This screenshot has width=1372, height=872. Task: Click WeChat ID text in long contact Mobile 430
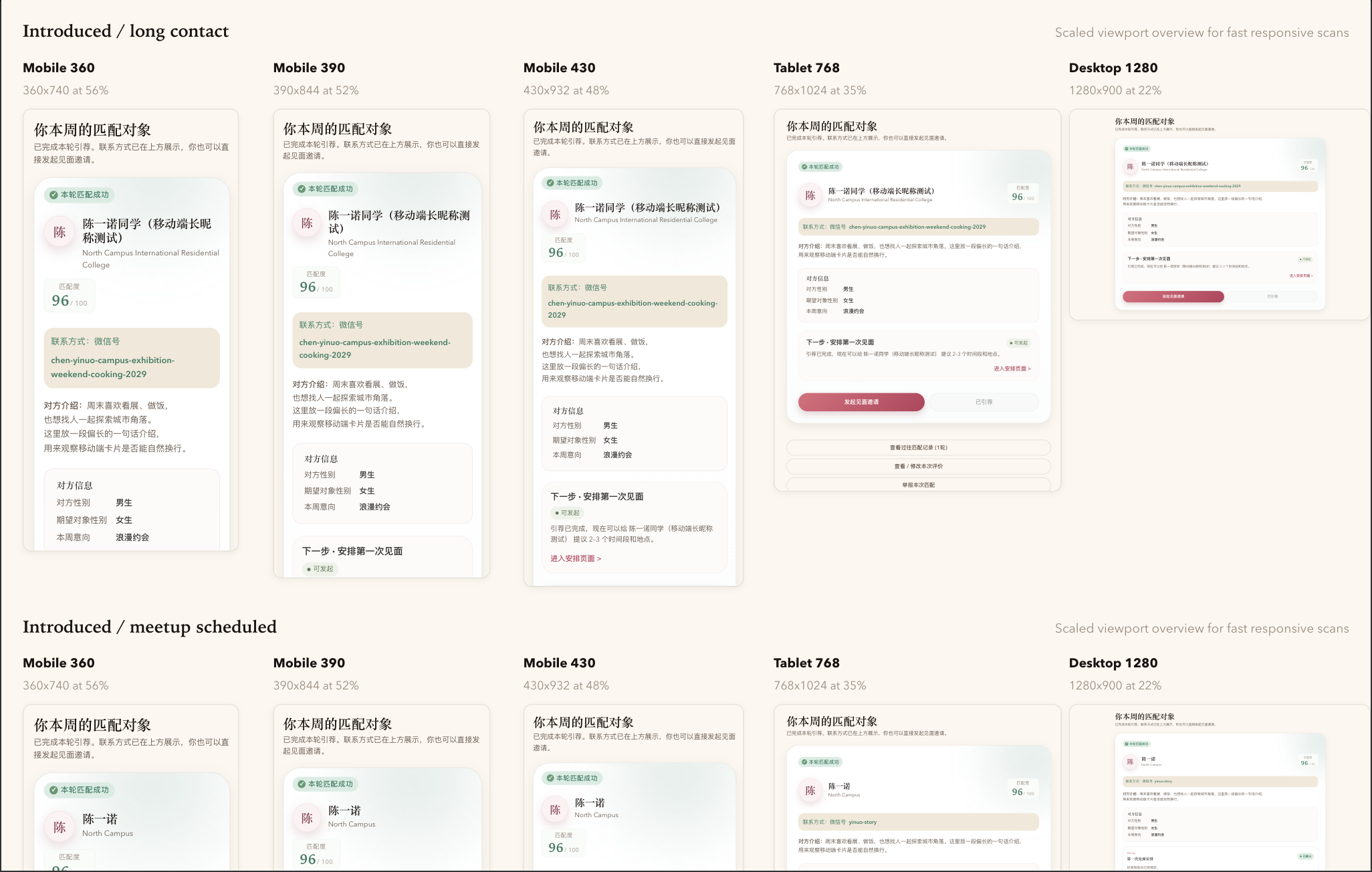coord(633,309)
